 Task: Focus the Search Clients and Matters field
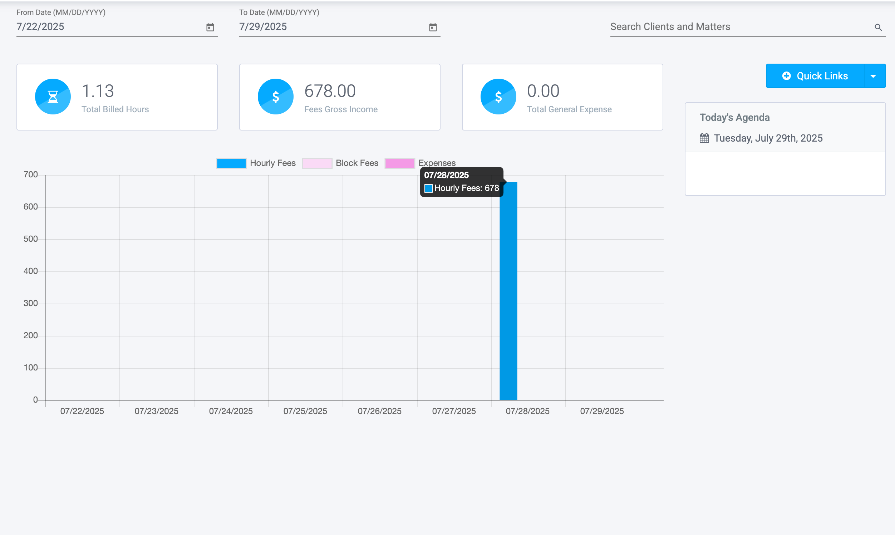coord(738,27)
